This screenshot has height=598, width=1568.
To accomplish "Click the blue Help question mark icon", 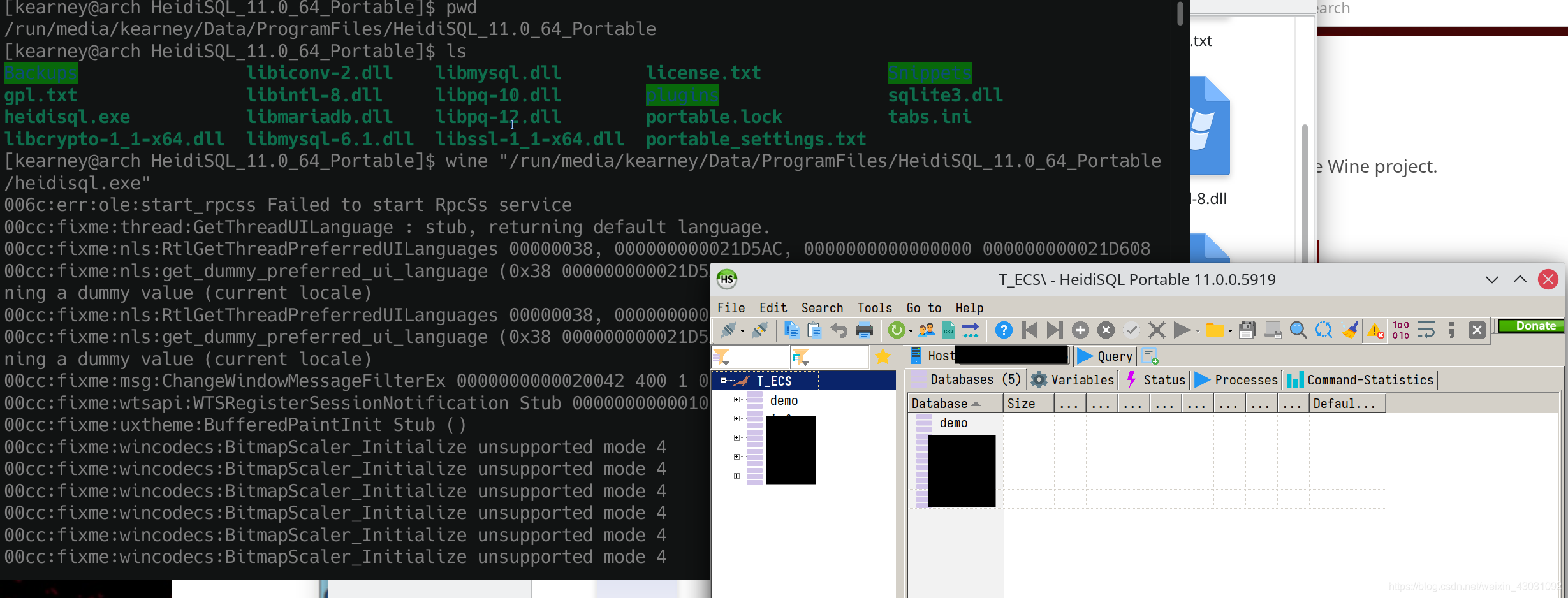I will coord(1004,330).
